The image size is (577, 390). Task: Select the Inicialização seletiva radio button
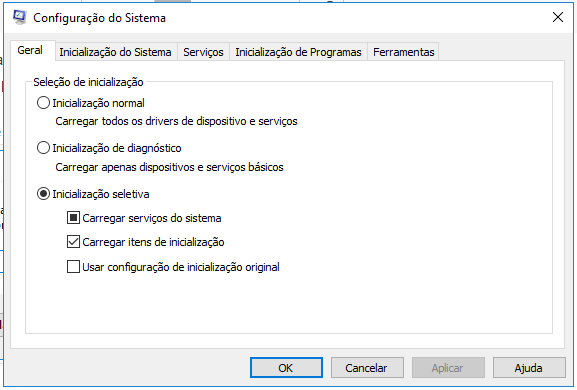tap(43, 194)
